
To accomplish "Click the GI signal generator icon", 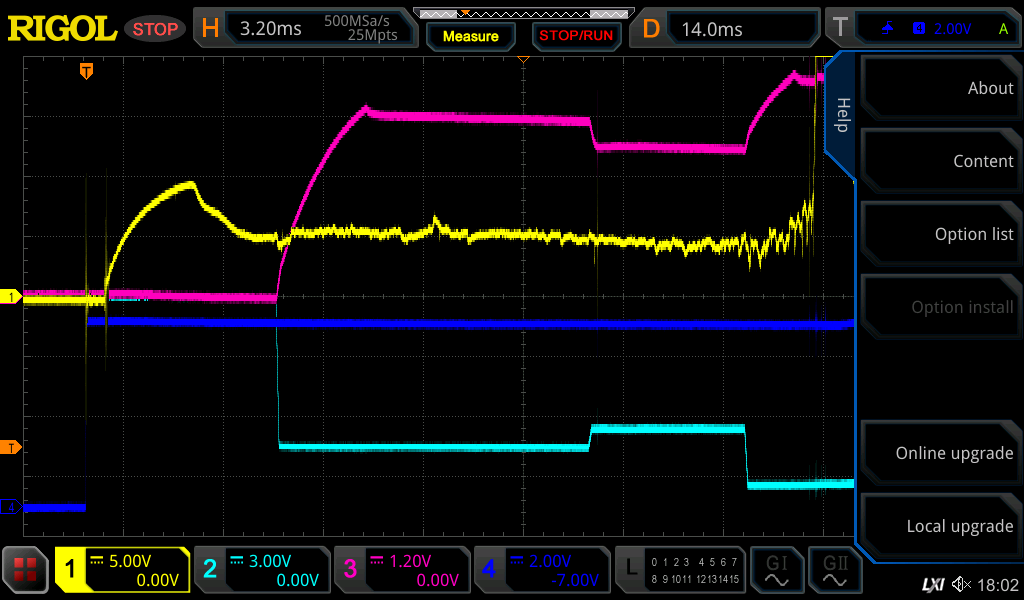I will pos(777,570).
